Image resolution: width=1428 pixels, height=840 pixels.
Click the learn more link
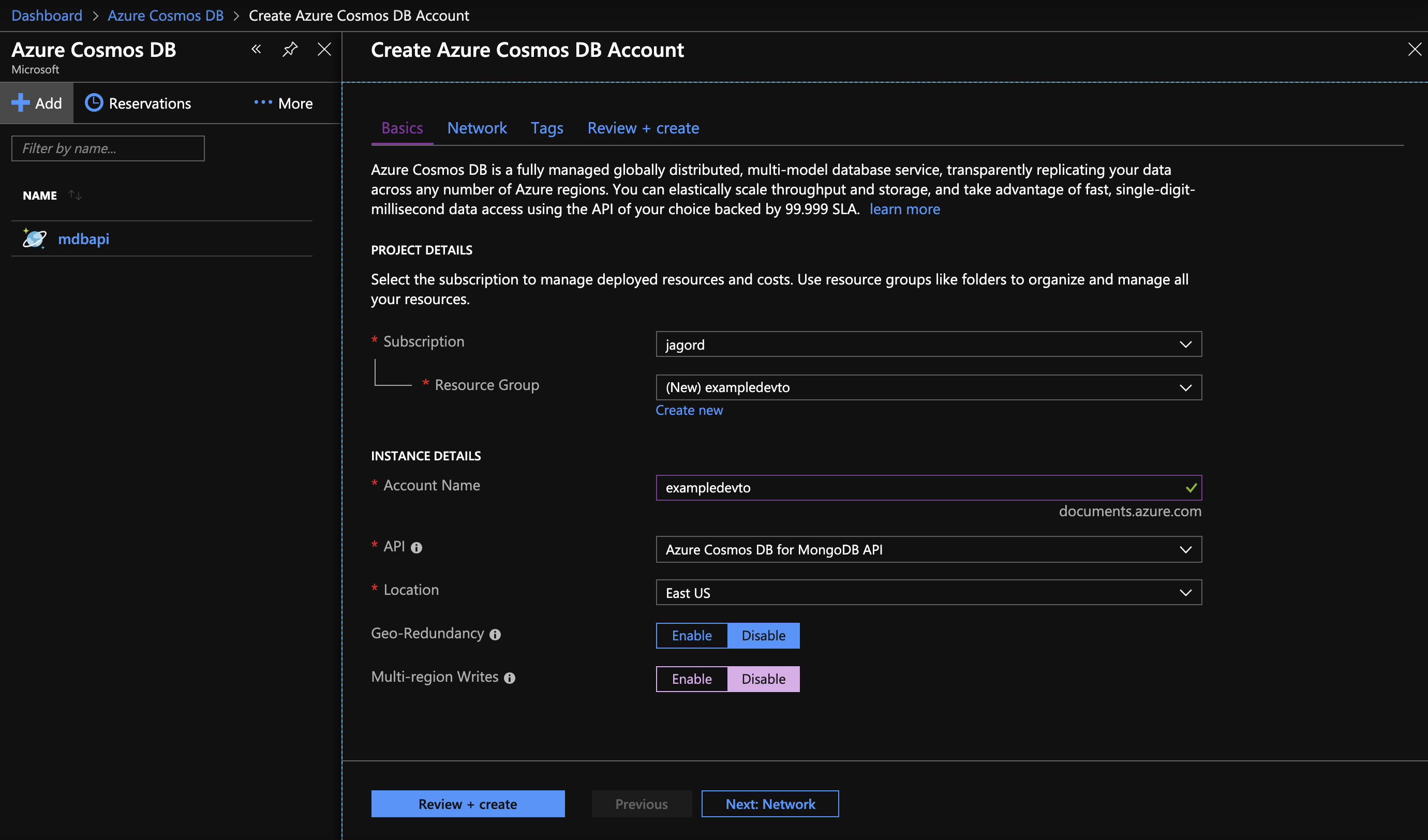point(904,209)
